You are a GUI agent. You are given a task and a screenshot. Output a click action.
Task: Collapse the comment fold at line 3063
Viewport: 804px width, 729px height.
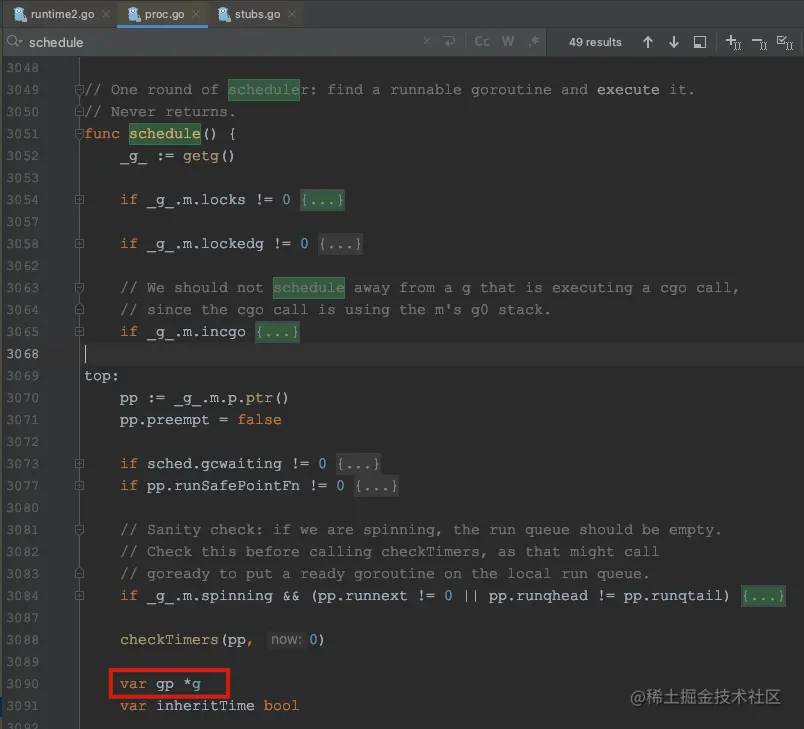click(79, 288)
